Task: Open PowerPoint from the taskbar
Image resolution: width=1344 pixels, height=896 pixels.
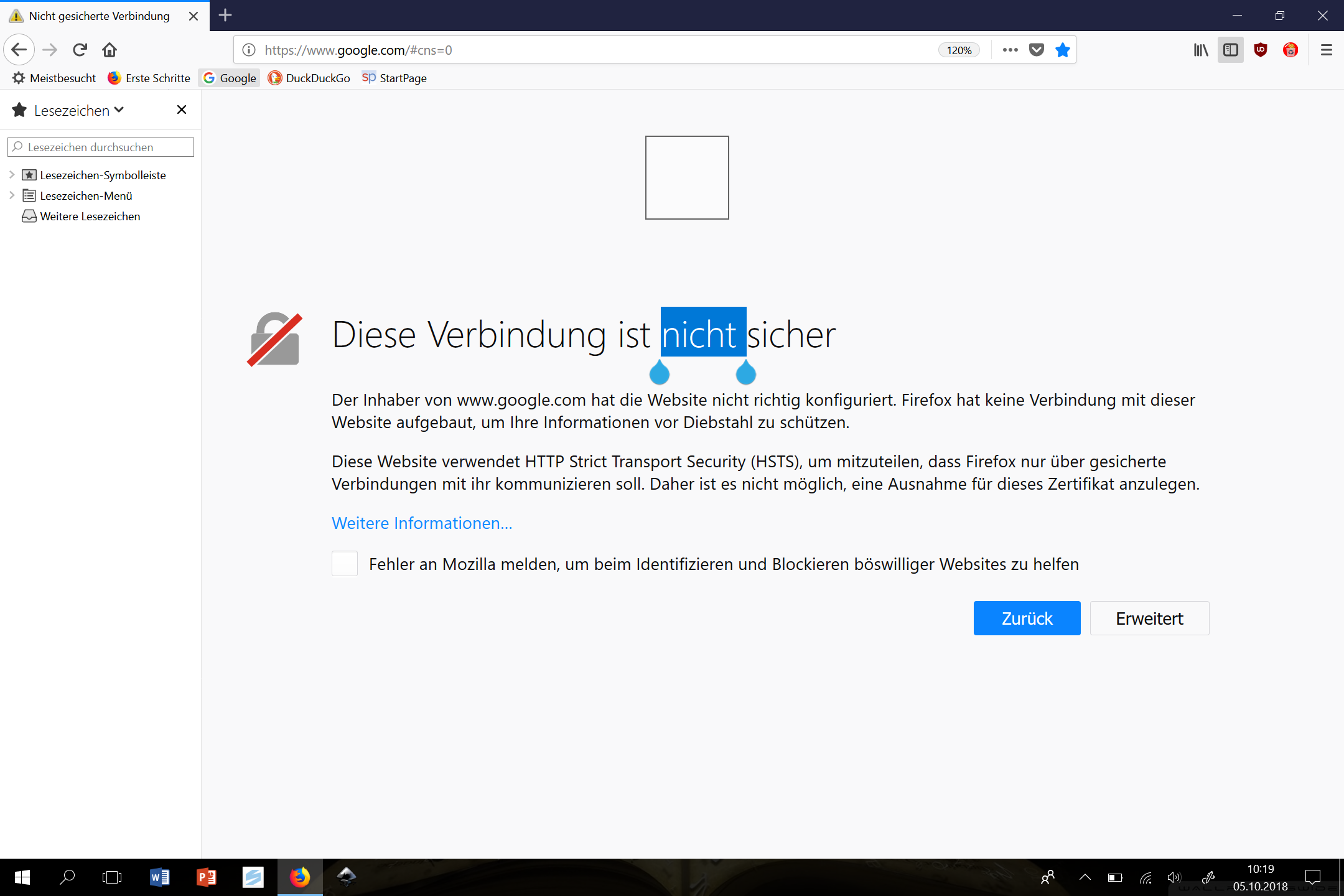Action: pos(207,877)
